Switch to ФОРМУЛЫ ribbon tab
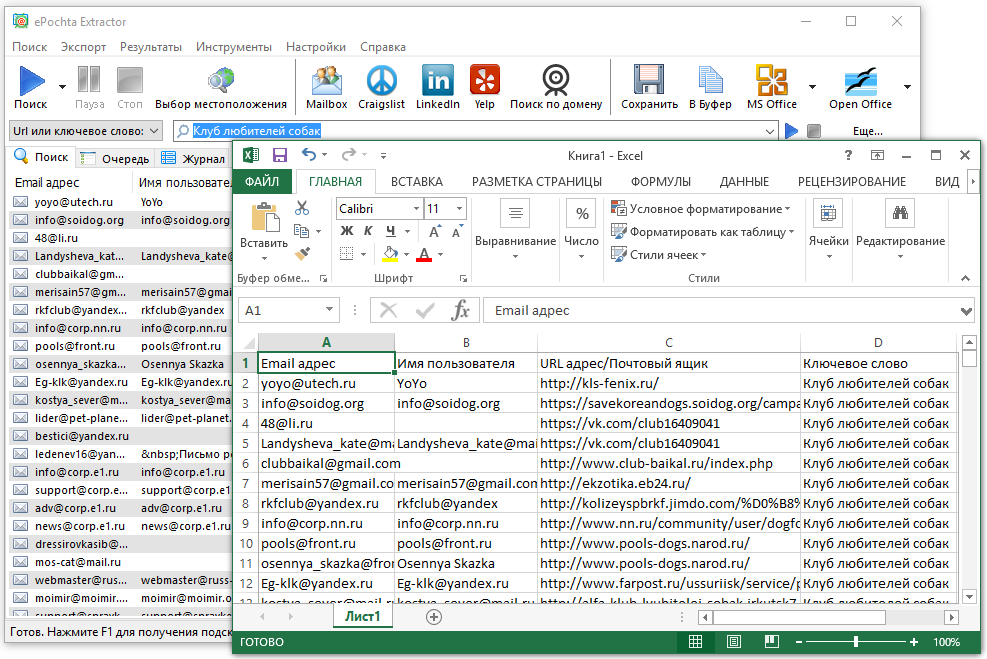Image resolution: width=987 pixels, height=659 pixels. 660,181
